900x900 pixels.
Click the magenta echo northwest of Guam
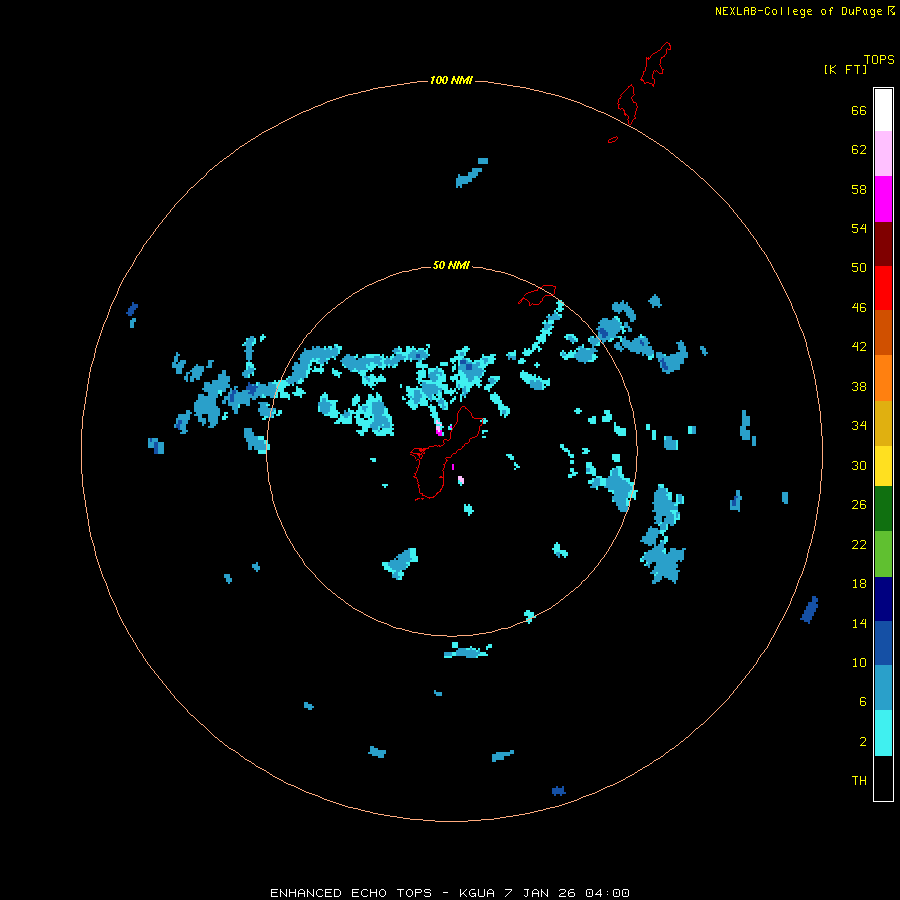click(439, 428)
